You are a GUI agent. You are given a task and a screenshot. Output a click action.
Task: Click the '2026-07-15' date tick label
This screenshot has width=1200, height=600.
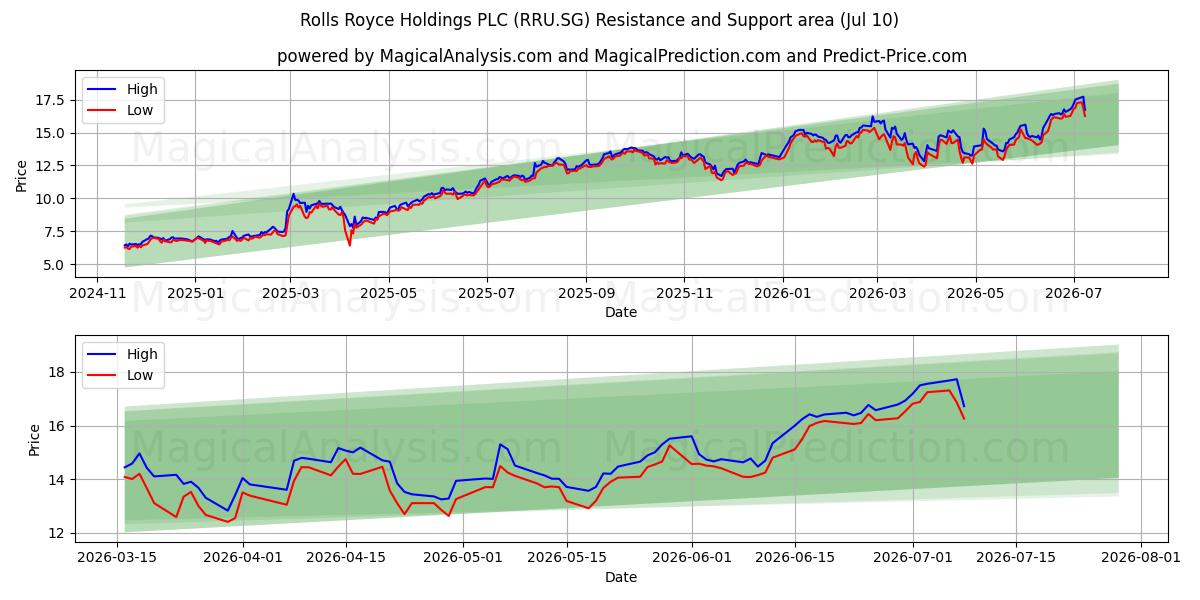point(1016,559)
